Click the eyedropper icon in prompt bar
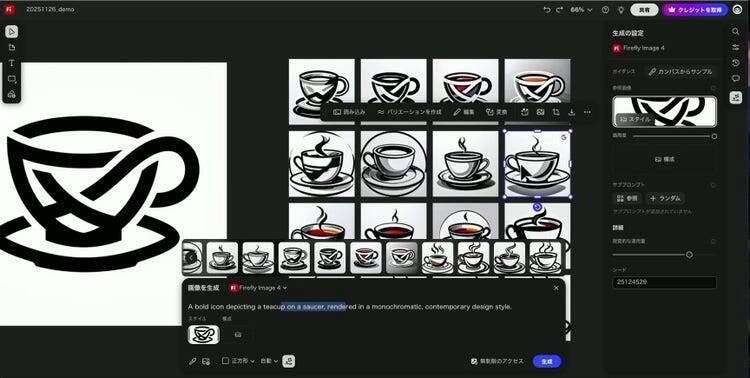 (192, 361)
